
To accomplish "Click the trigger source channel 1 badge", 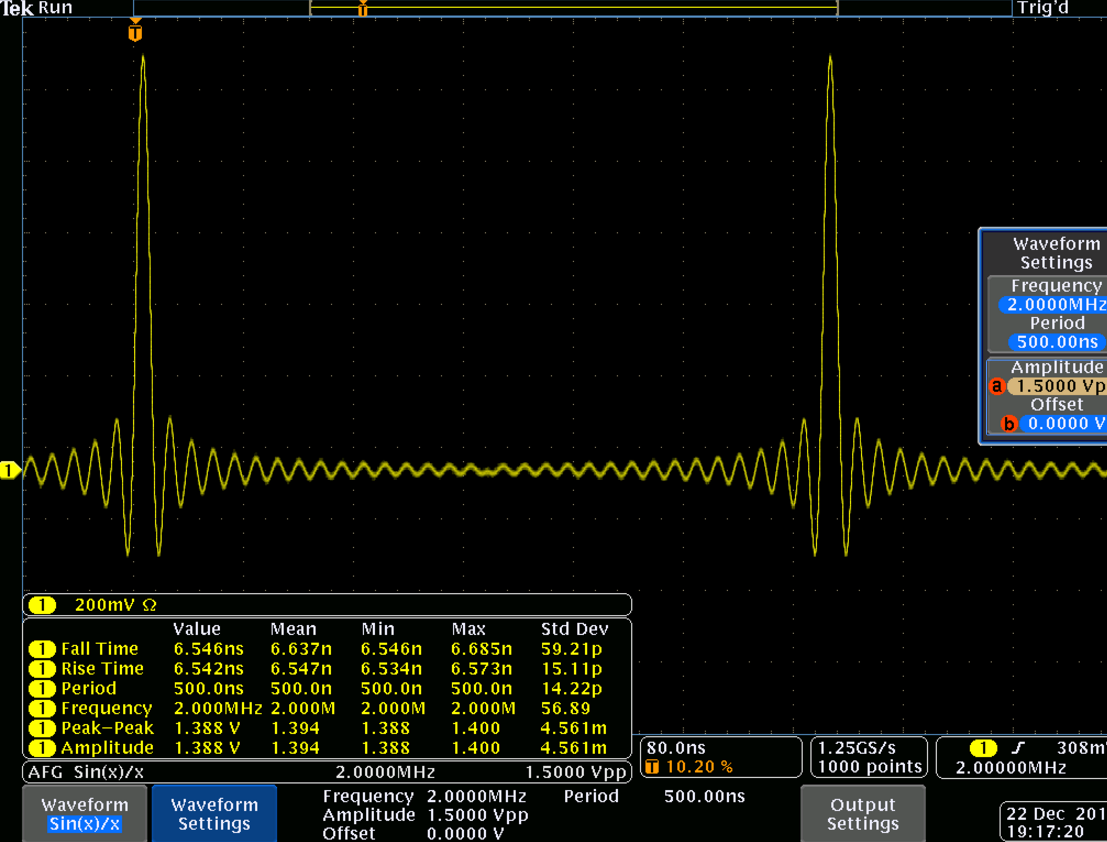I will tap(983, 748).
